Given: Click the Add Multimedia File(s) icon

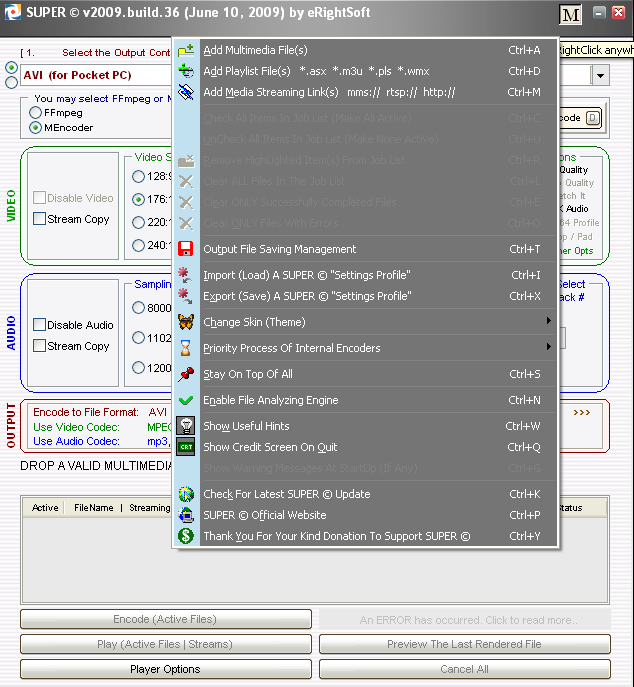Looking at the screenshot, I should 186,50.
